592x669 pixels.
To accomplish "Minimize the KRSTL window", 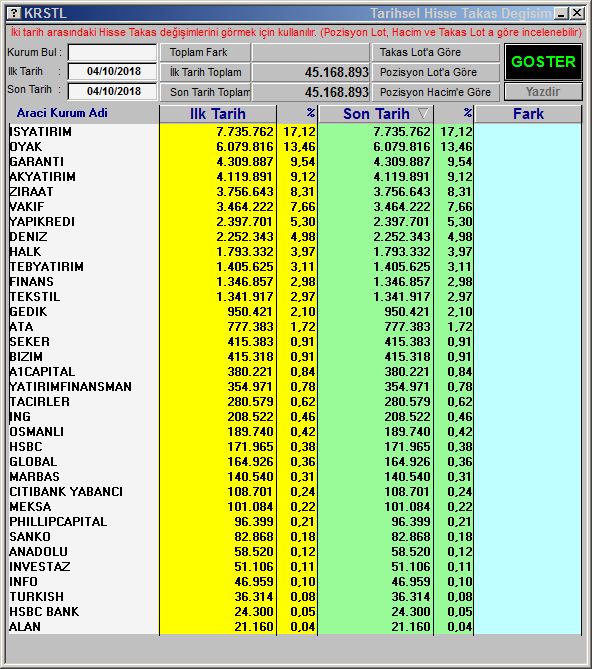I will click(x=561, y=13).
